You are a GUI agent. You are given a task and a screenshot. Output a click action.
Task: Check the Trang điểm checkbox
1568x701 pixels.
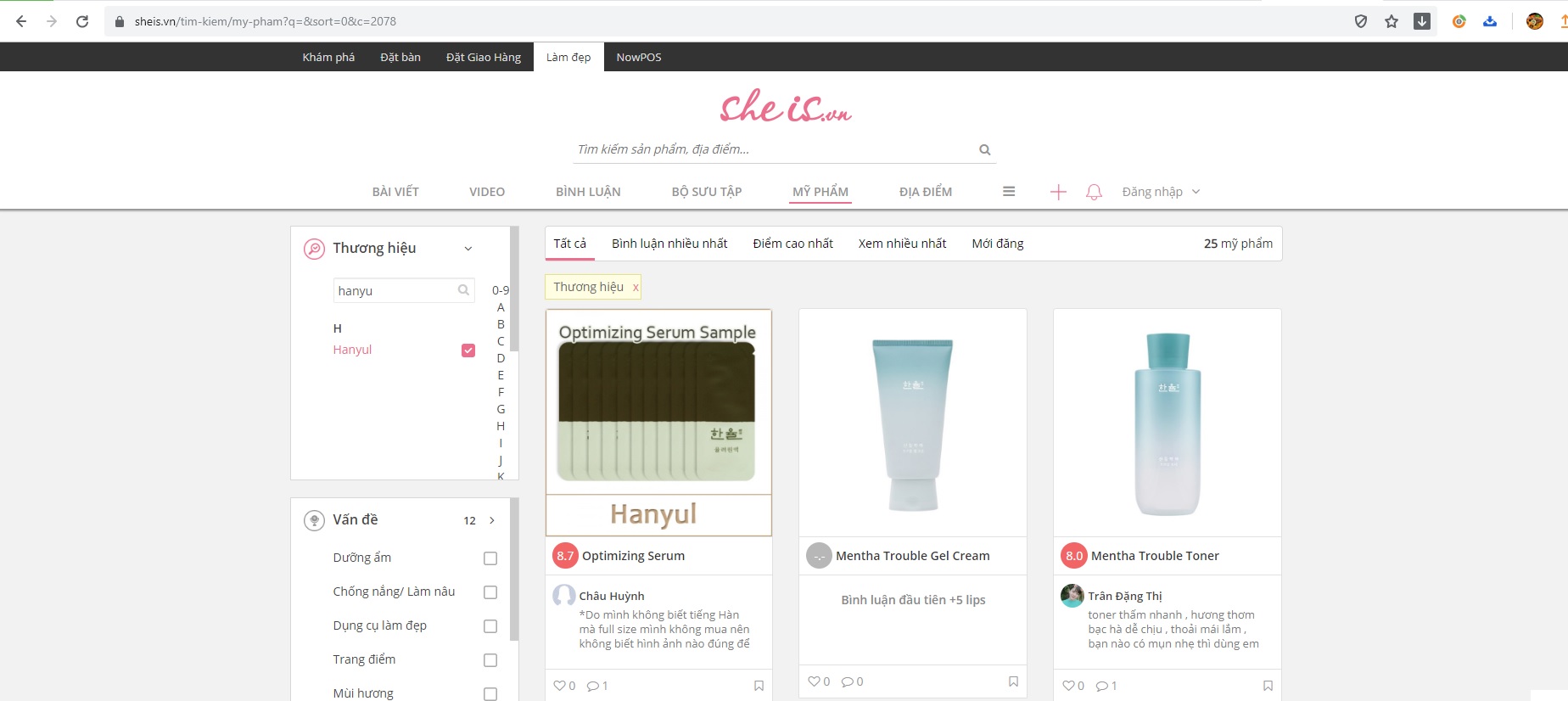pos(490,660)
